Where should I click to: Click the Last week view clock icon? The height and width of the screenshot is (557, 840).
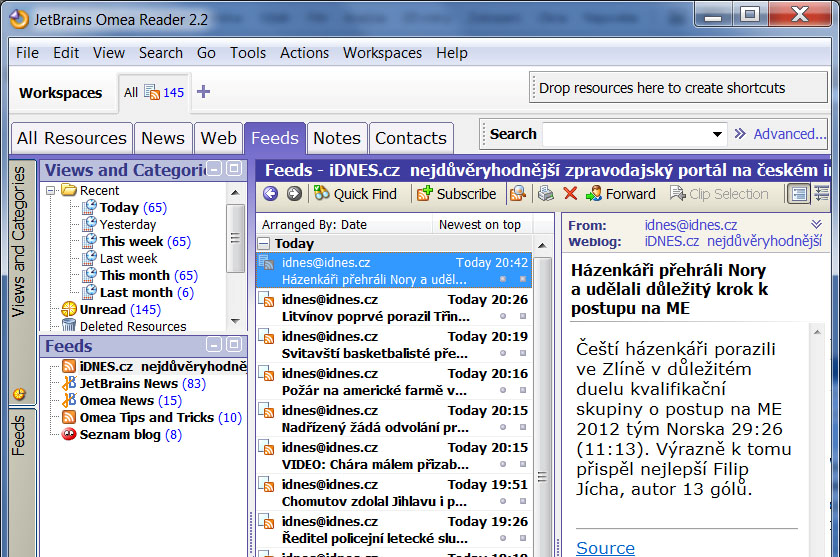click(89, 258)
